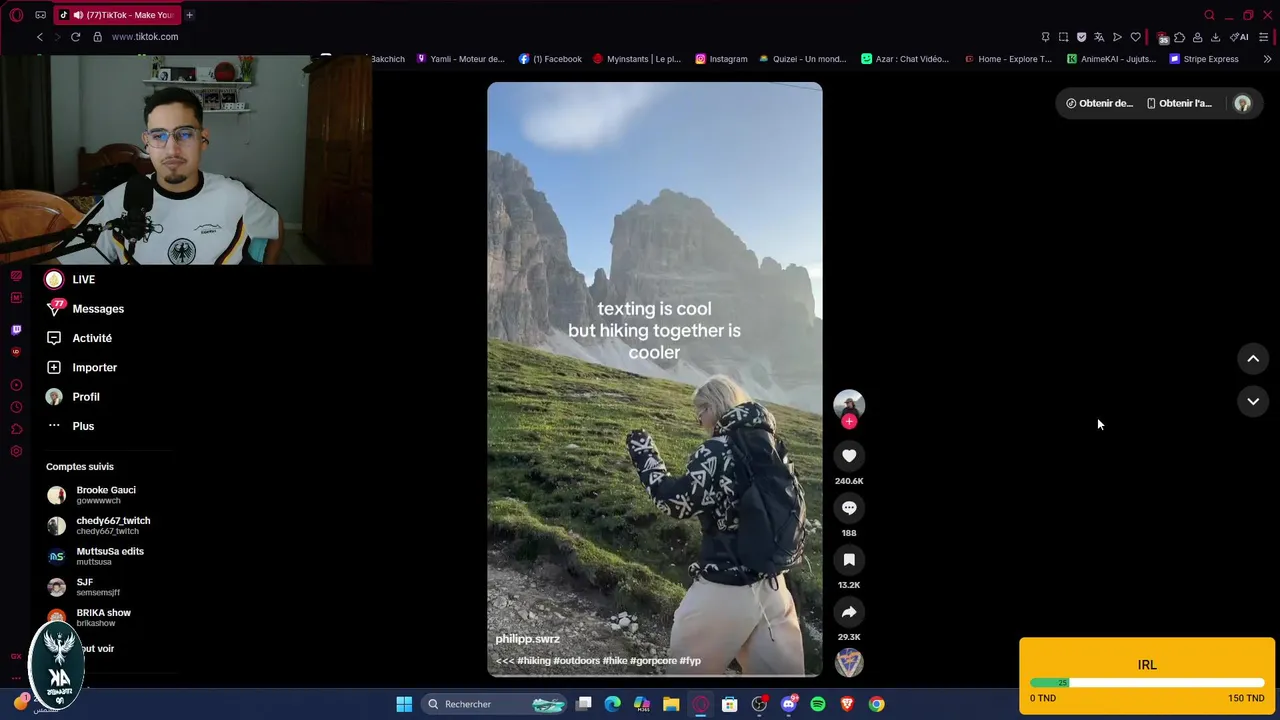Viewport: 1280px width, 720px height.
Task: Share the video with the arrow icon
Action: click(849, 612)
